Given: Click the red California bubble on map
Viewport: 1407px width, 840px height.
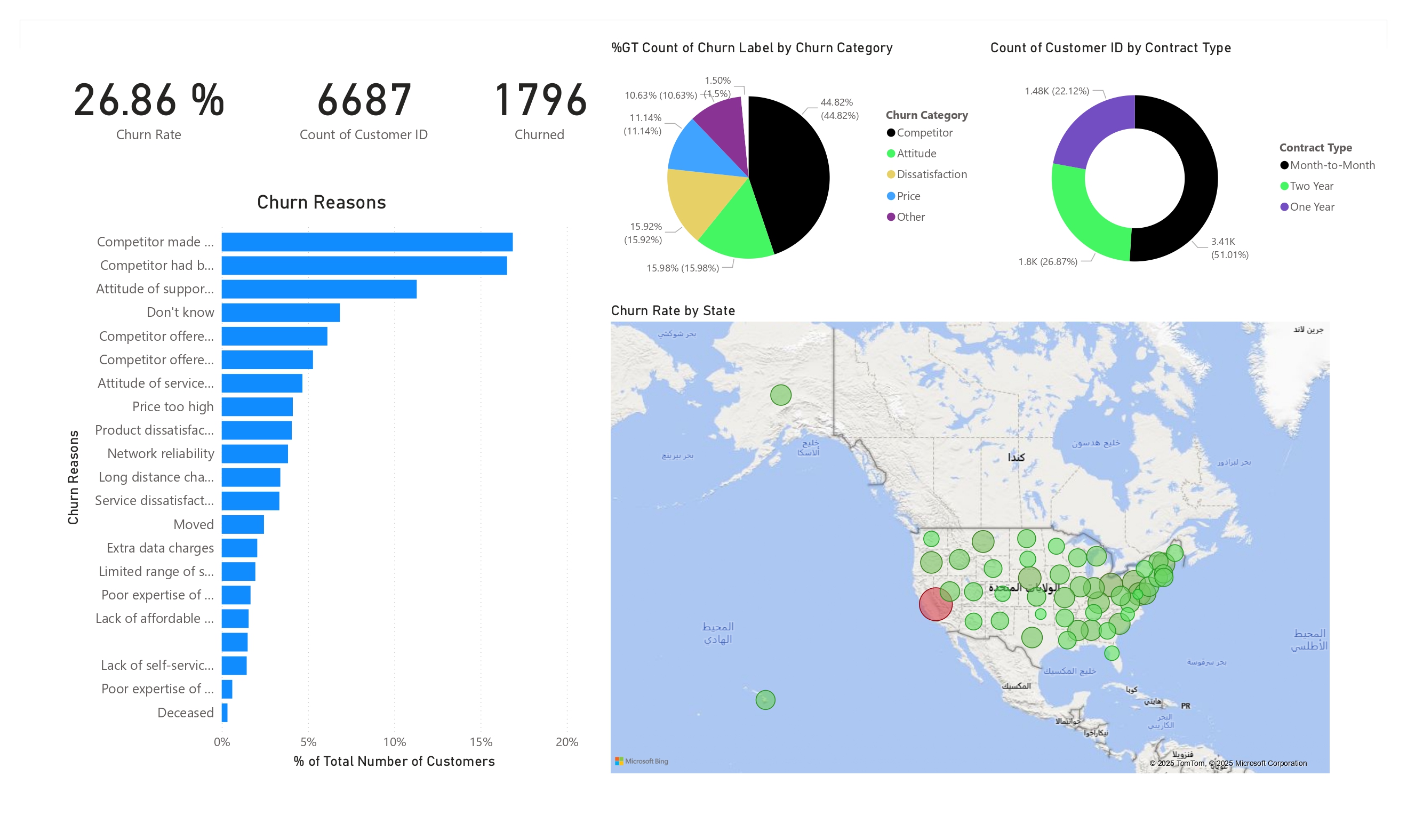Looking at the screenshot, I should [936, 604].
